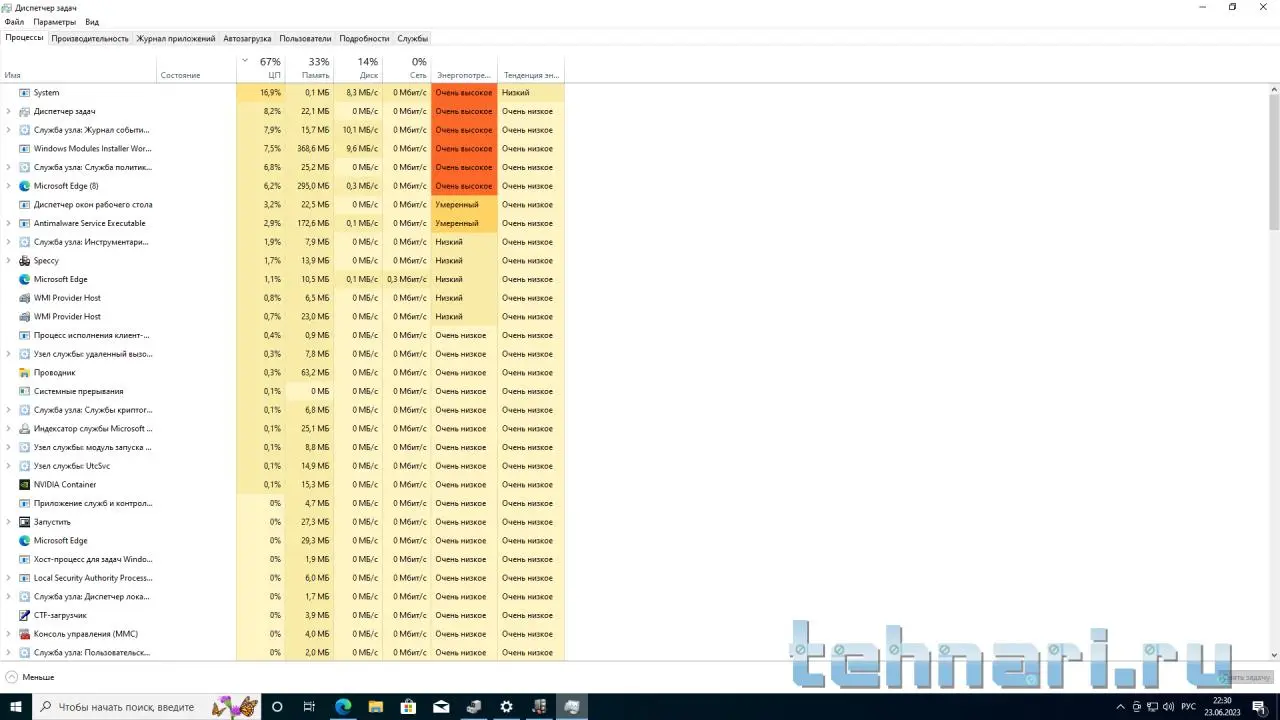Expand the Local Security Authority Process row
The image size is (1280, 720).
pyautogui.click(x=9, y=578)
